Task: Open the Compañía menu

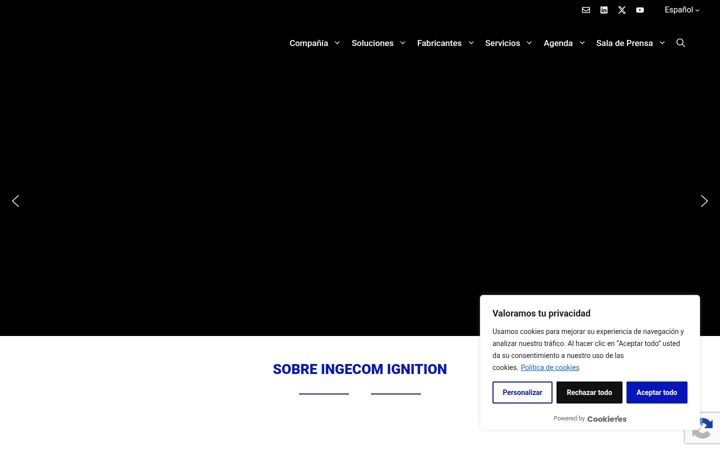Action: 309,43
